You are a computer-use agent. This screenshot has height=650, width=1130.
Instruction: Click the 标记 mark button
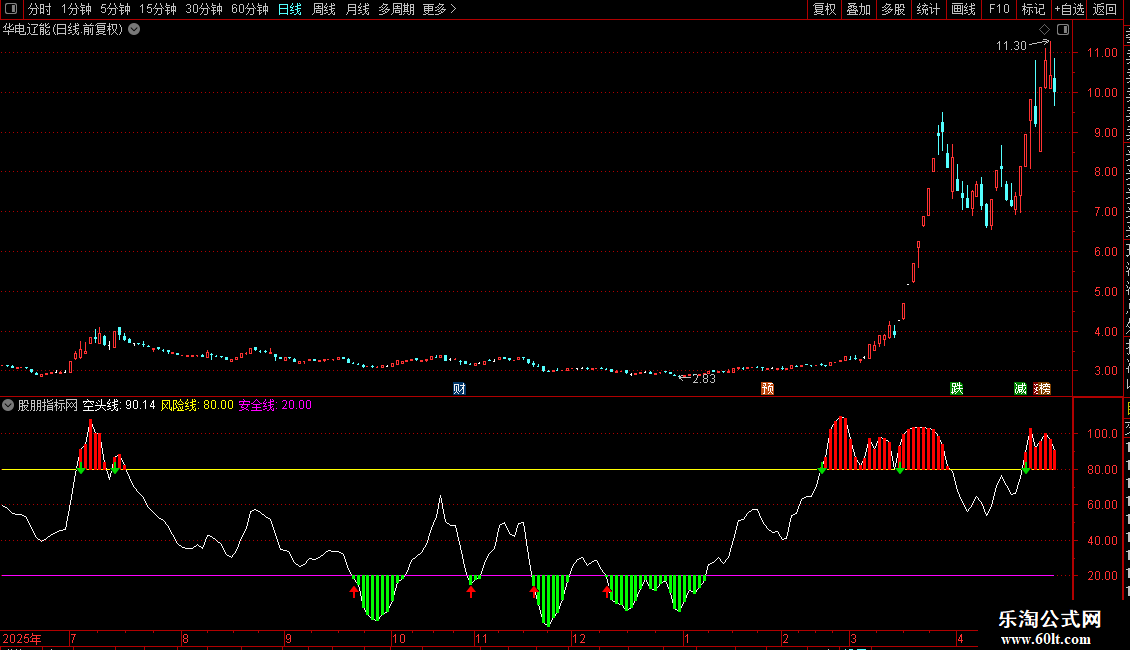click(1033, 9)
